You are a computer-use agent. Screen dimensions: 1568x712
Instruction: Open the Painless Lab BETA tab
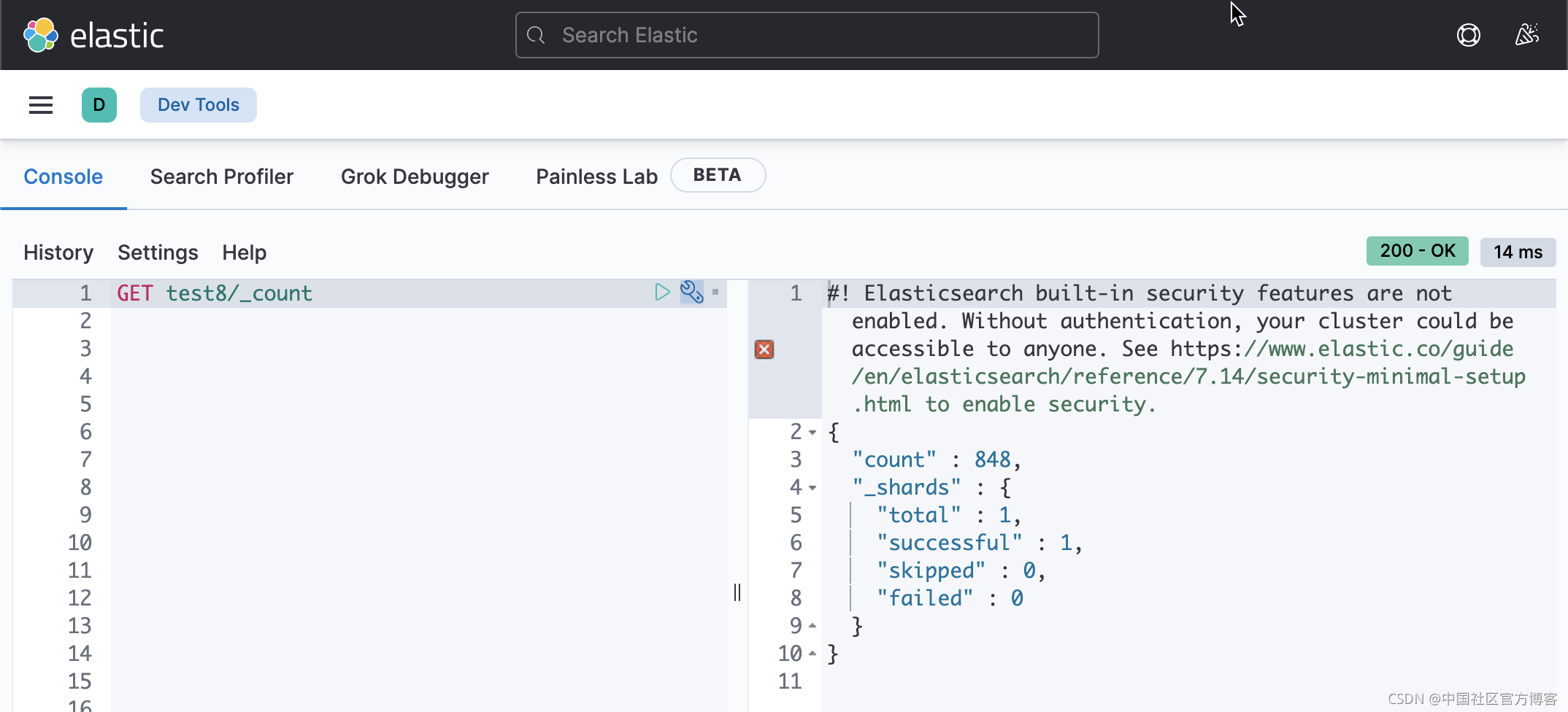click(x=596, y=176)
